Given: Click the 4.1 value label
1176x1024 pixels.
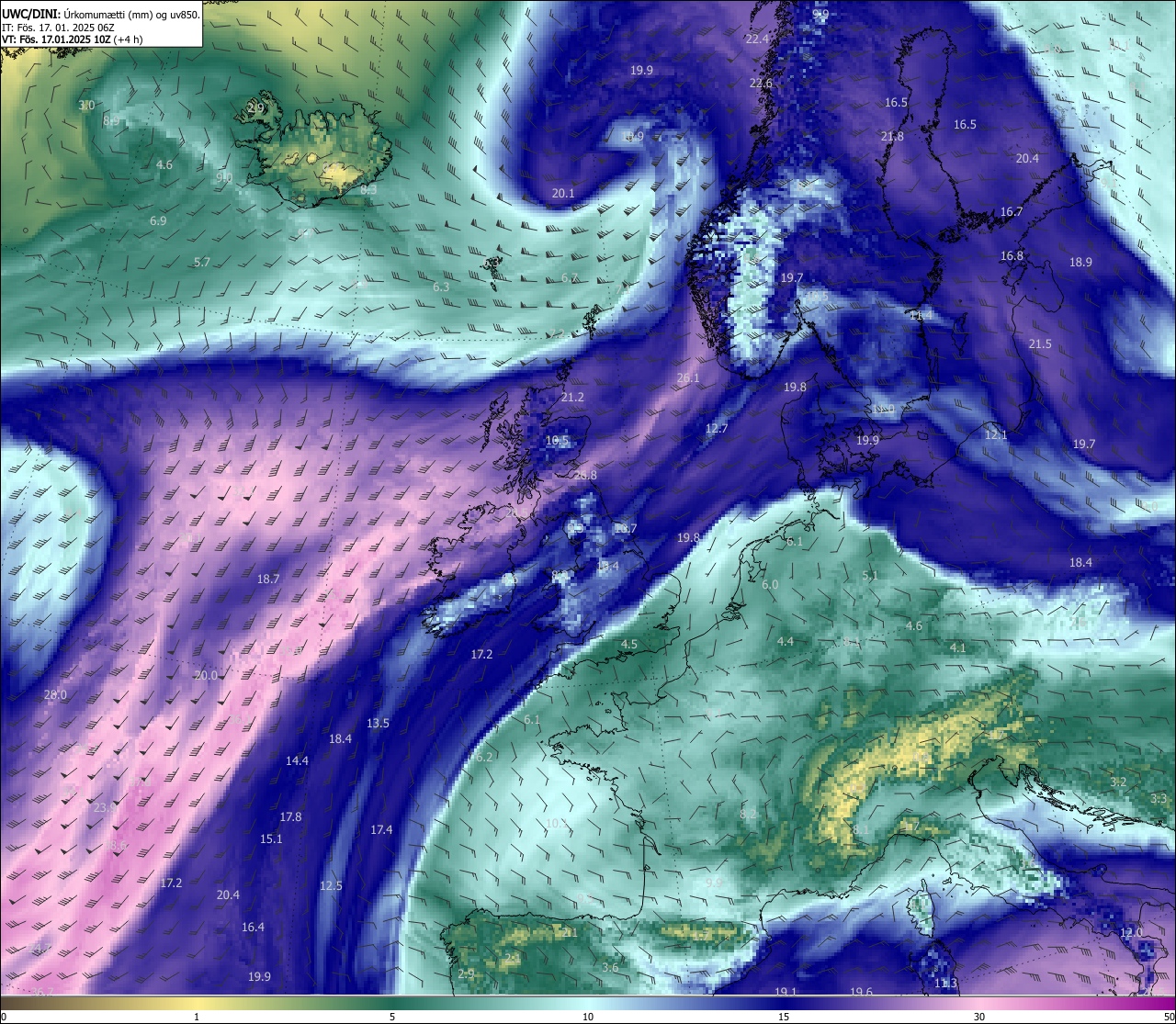Looking at the screenshot, I should [957, 647].
